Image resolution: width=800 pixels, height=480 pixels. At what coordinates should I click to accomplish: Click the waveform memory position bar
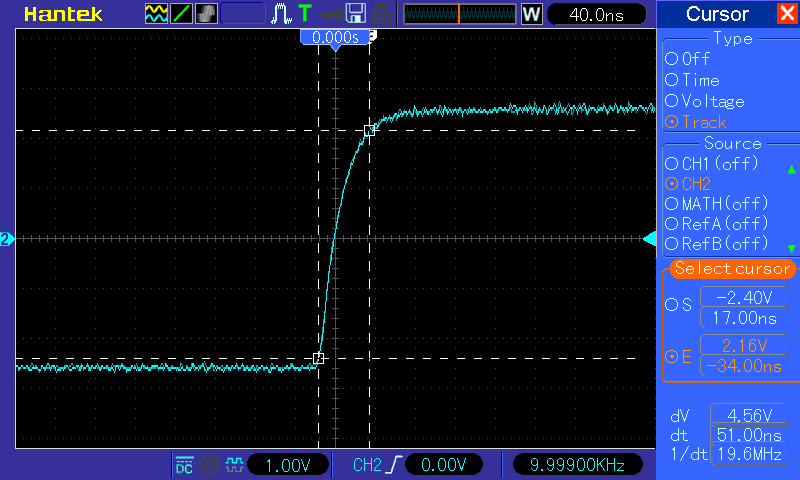coord(460,14)
